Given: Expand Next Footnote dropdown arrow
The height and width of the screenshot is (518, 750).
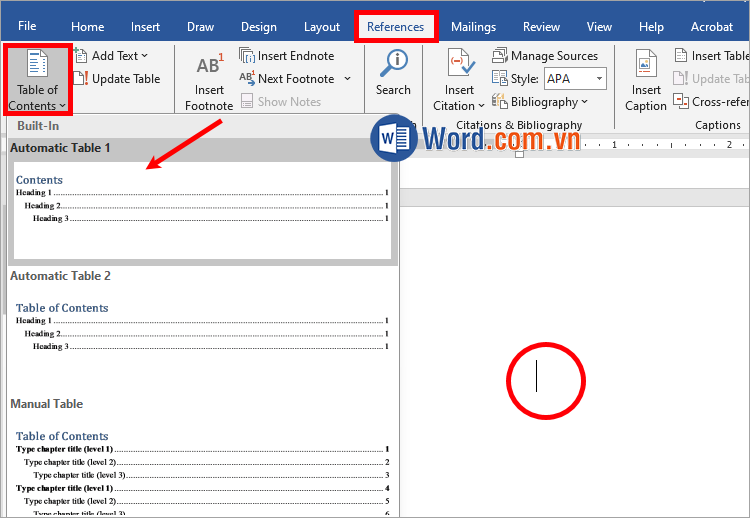Looking at the screenshot, I should (347, 79).
